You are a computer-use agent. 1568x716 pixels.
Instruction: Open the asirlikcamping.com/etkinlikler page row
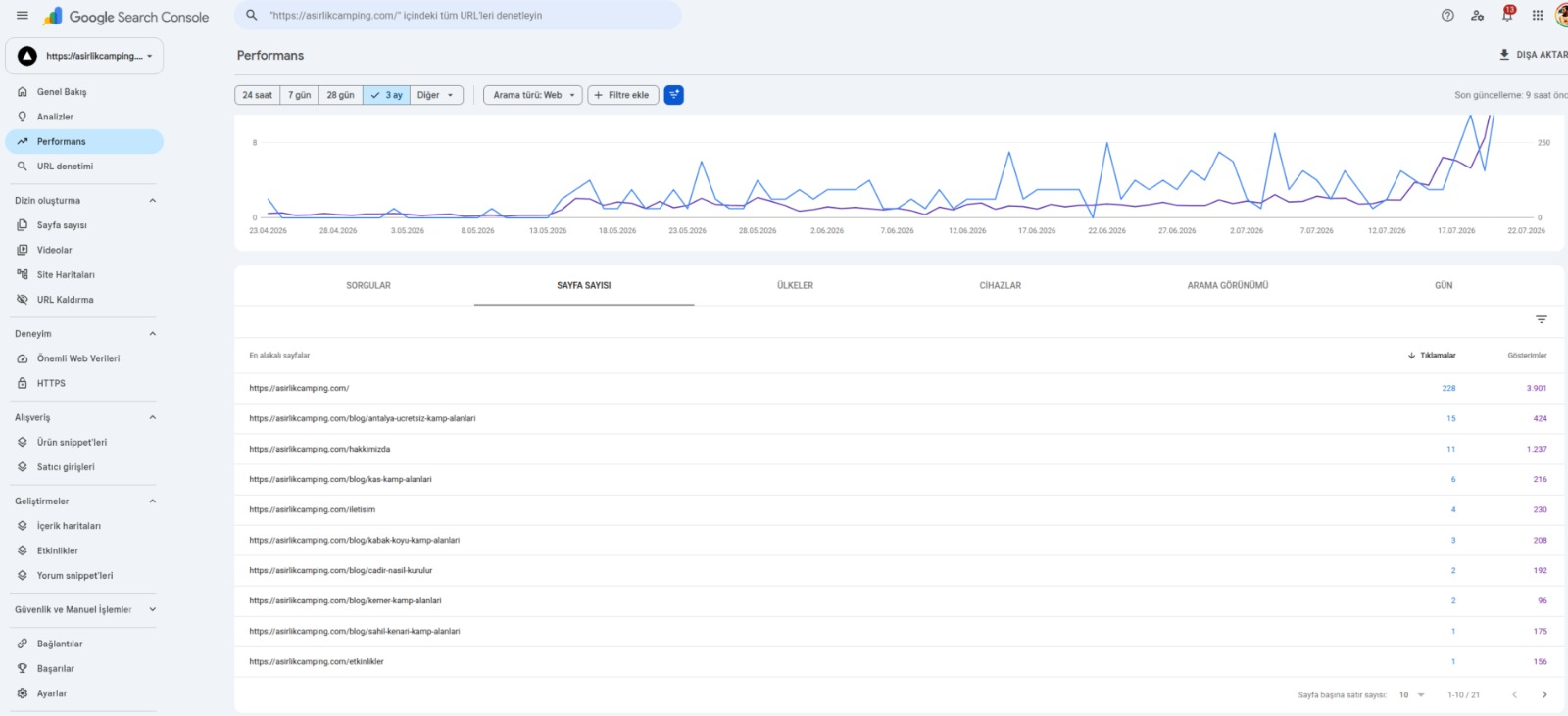[x=899, y=662]
